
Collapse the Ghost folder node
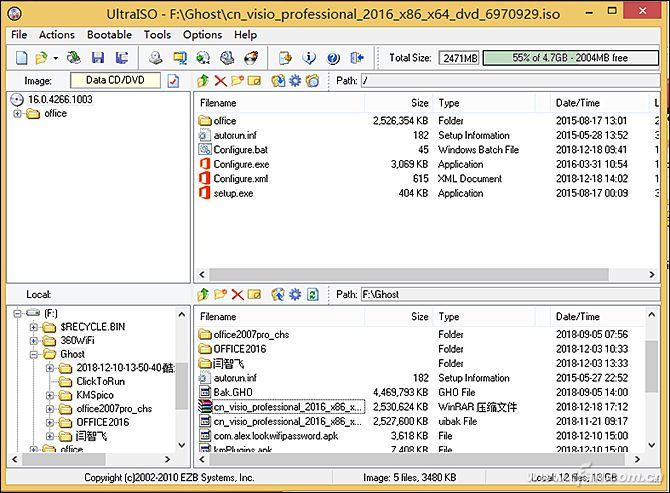click(34, 355)
